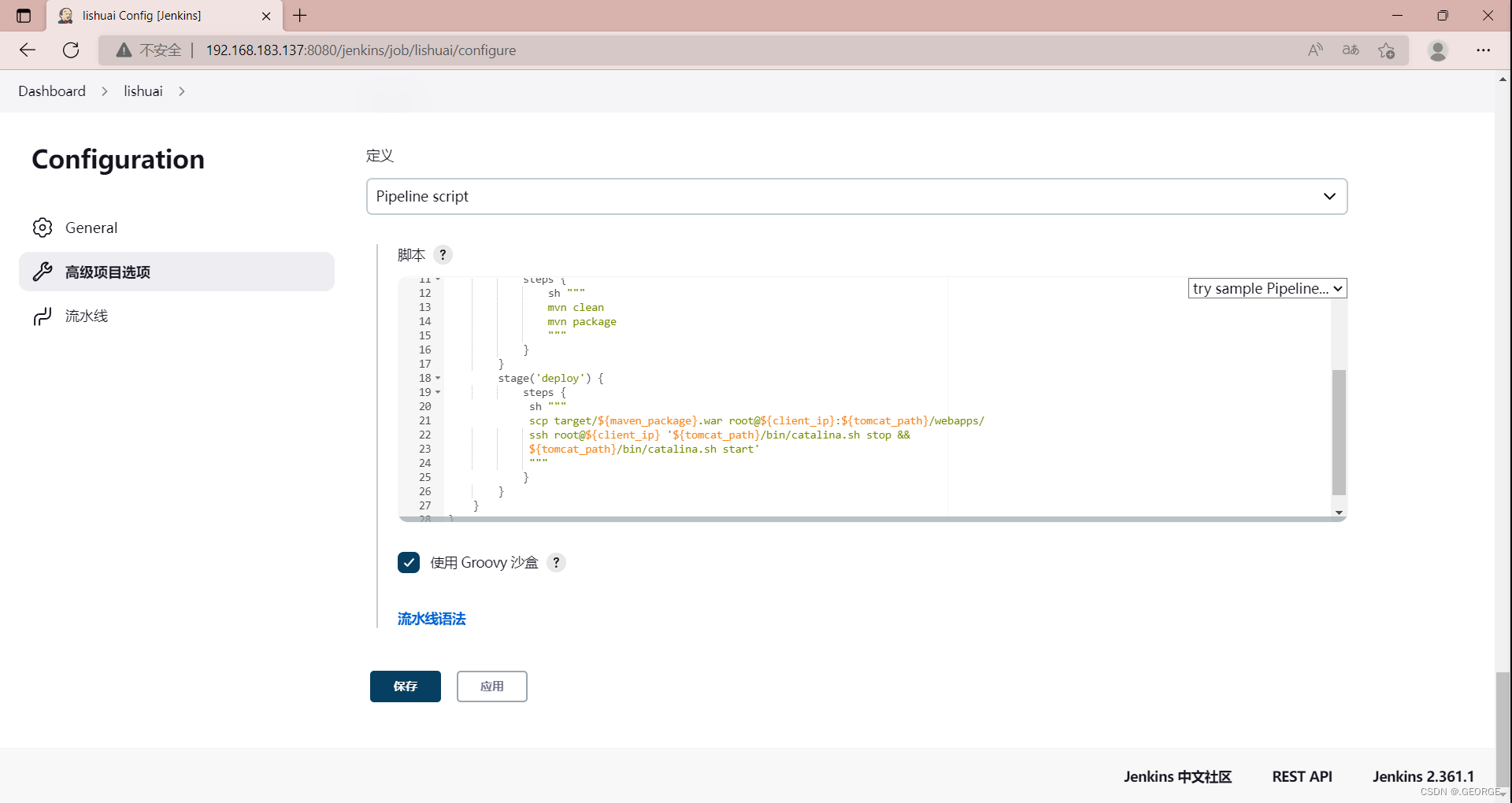Click the 'mvn clean' line in script
The height and width of the screenshot is (803, 1512).
(x=576, y=307)
